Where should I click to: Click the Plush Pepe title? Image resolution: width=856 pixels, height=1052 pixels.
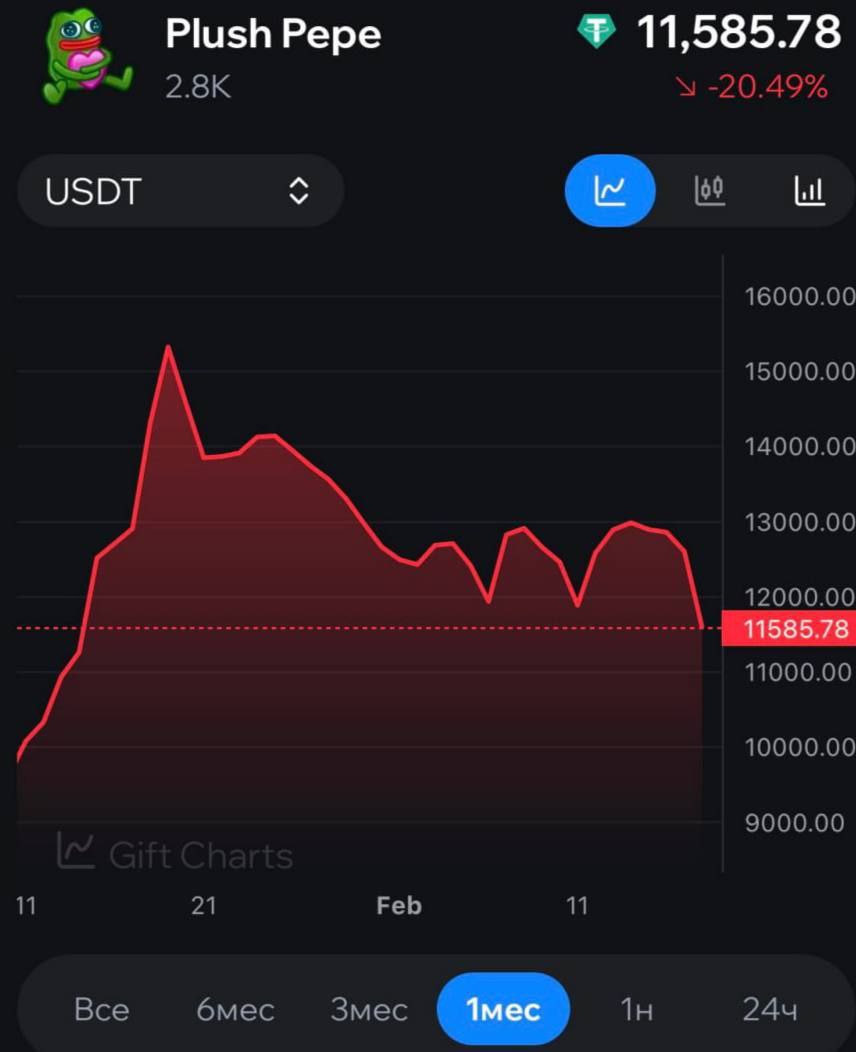[x=273, y=35]
